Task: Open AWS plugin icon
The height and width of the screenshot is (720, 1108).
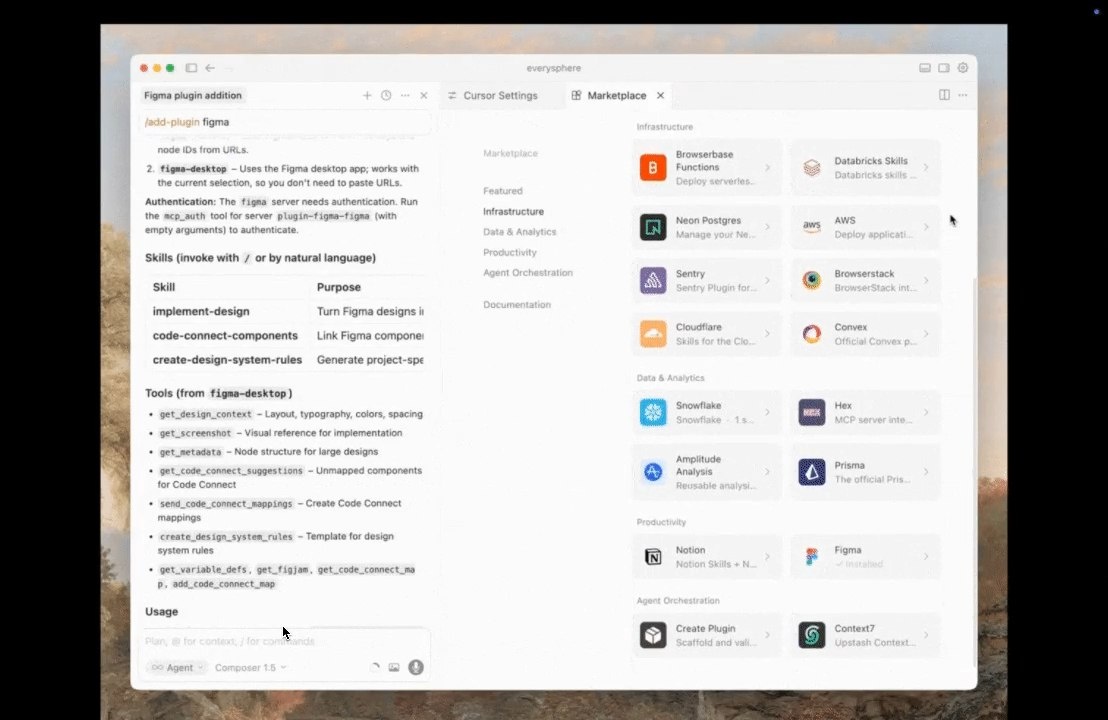Action: [812, 227]
